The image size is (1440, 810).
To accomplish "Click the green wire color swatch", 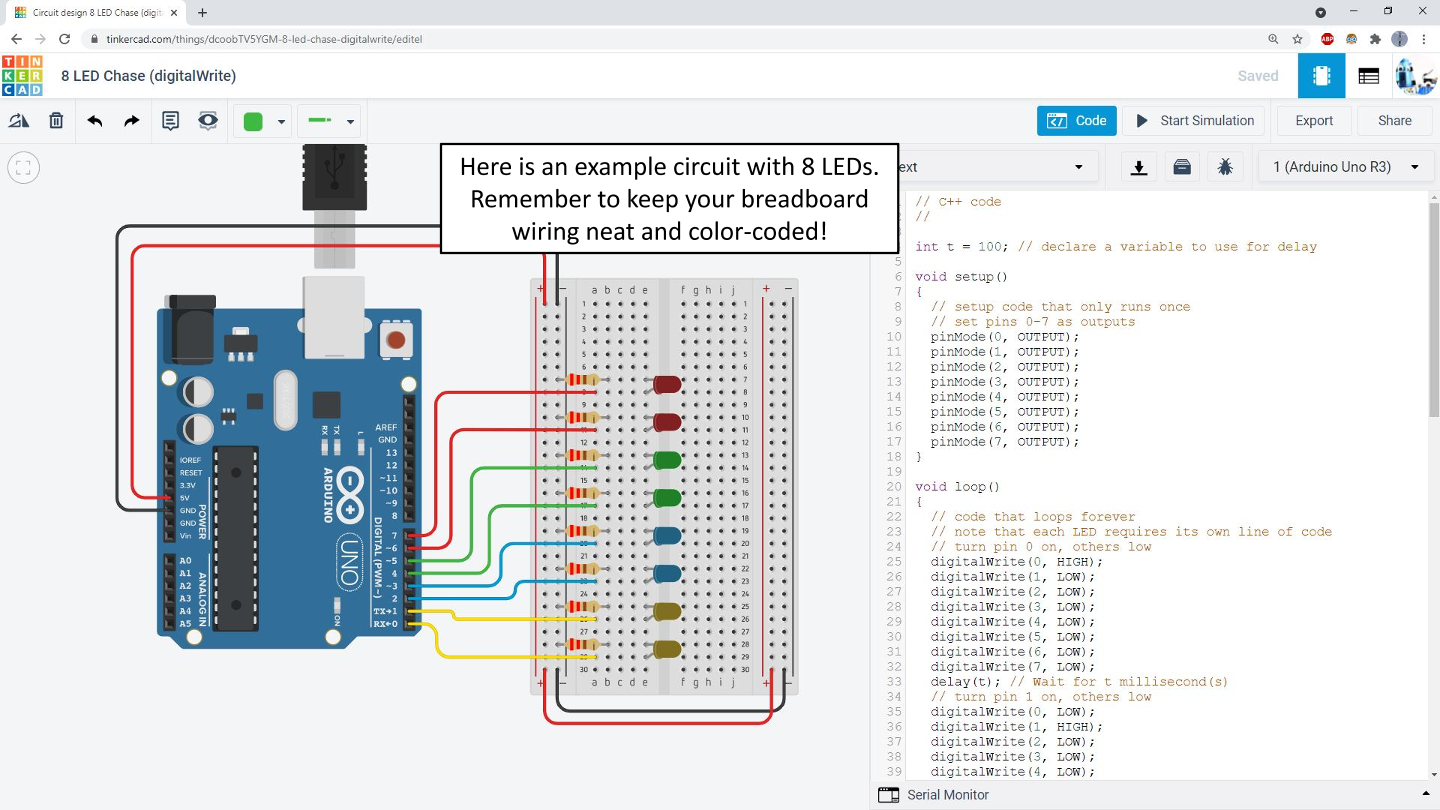I will click(253, 122).
